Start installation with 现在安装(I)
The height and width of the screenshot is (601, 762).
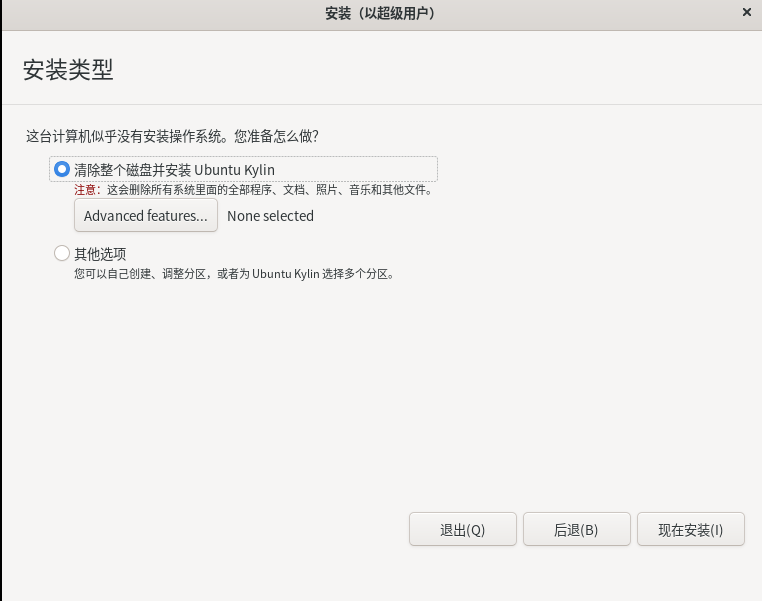[691, 529]
